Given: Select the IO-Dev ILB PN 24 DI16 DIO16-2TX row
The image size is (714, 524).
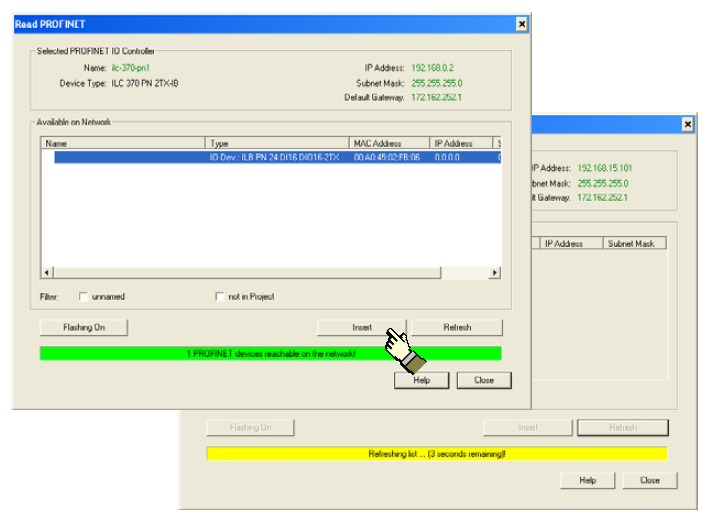Looking at the screenshot, I should tap(277, 158).
